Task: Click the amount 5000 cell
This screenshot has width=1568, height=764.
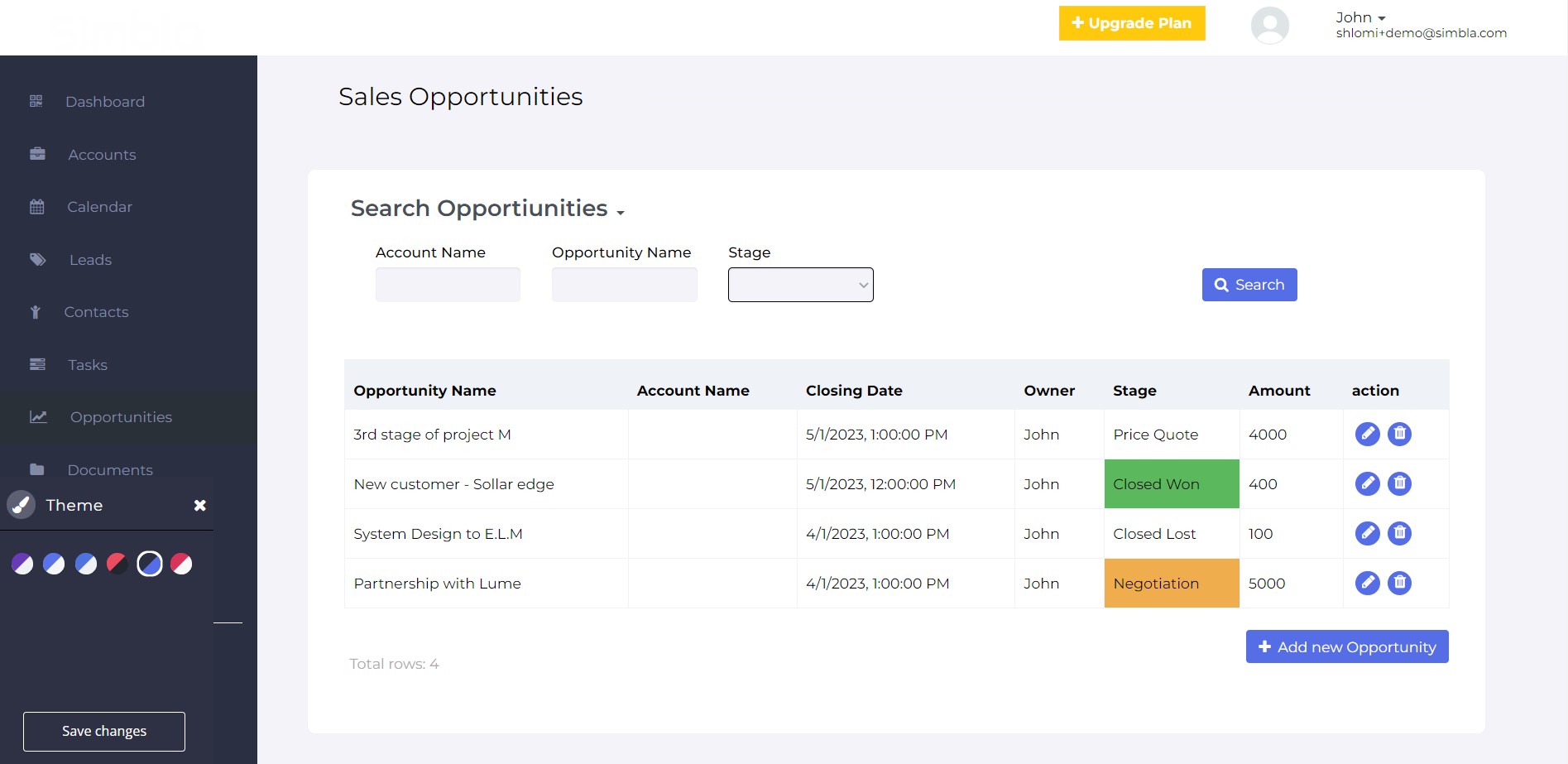Action: (x=1291, y=584)
